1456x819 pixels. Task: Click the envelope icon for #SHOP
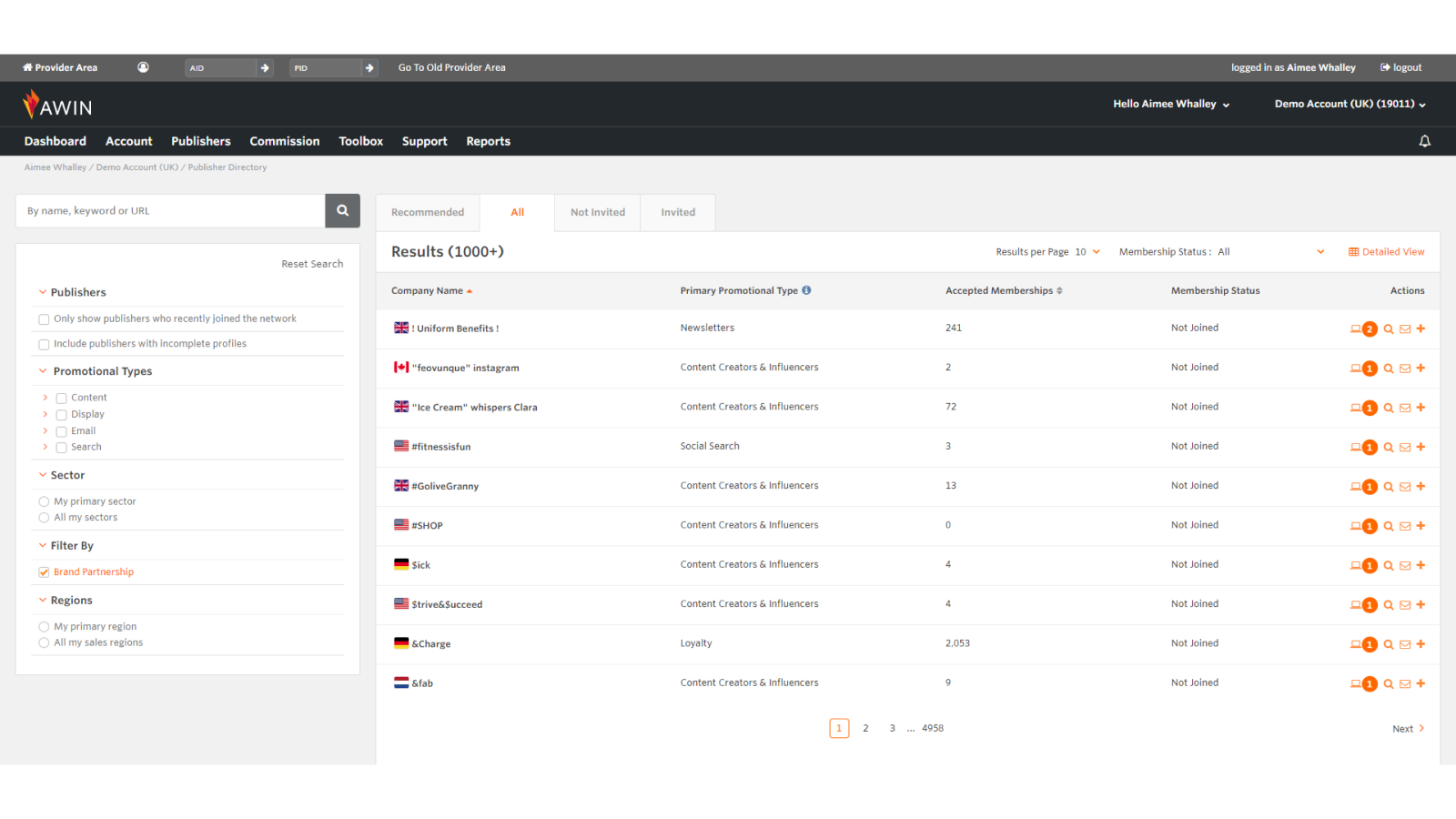[x=1405, y=526]
